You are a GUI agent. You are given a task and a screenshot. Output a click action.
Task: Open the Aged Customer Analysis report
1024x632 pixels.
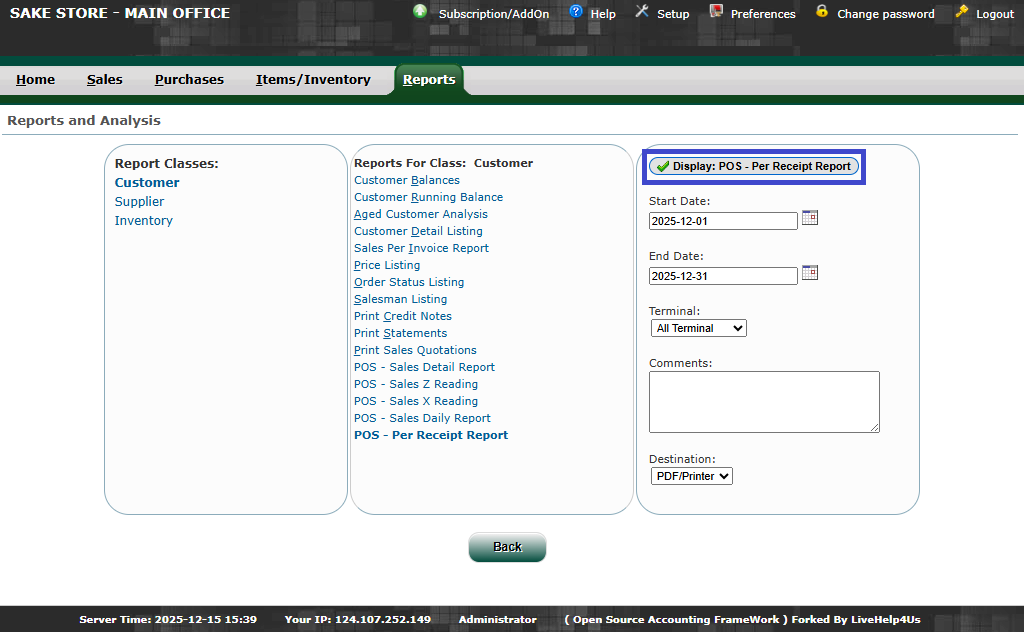pyautogui.click(x=421, y=214)
